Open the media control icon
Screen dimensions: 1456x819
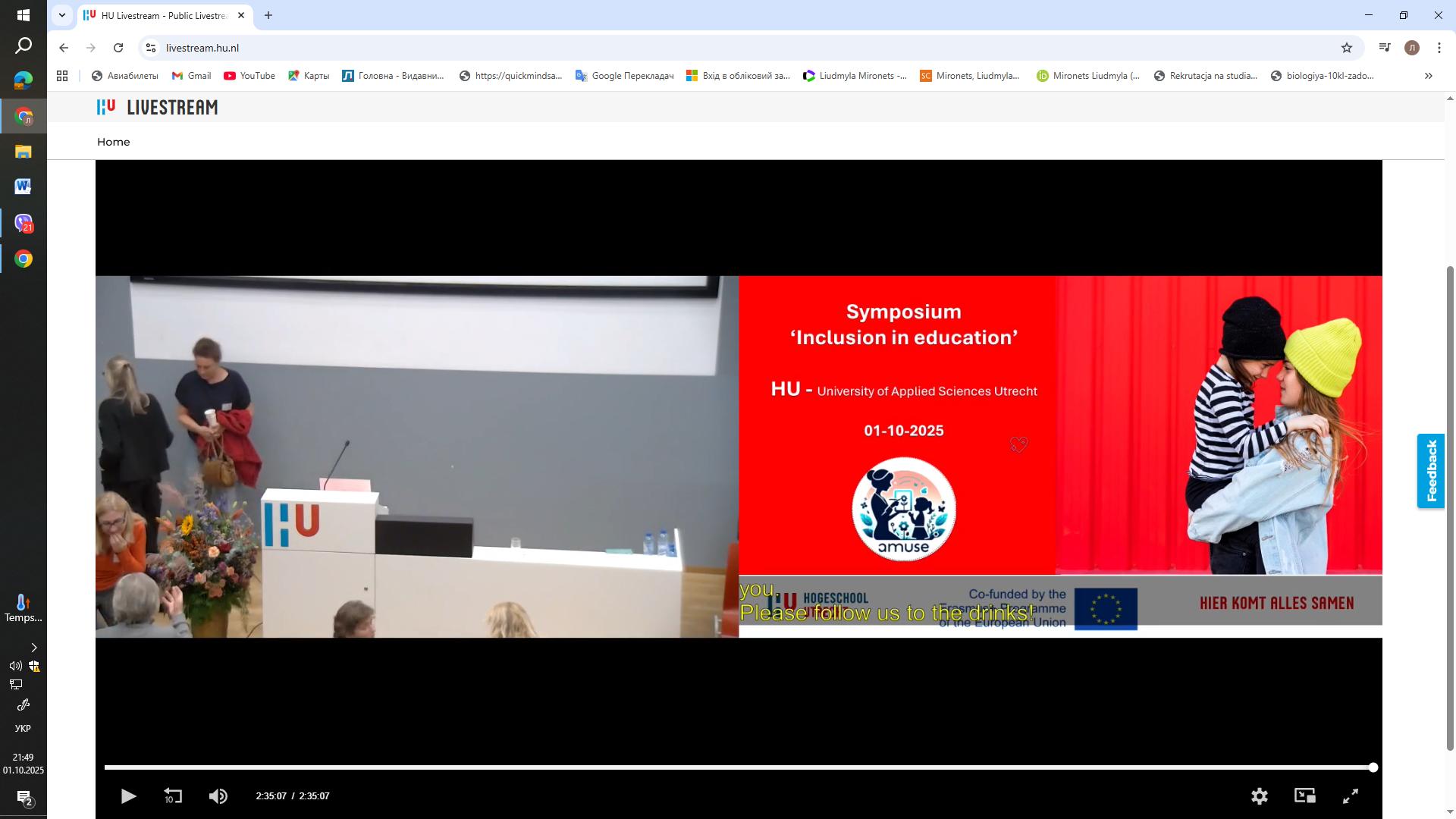coord(1385,48)
